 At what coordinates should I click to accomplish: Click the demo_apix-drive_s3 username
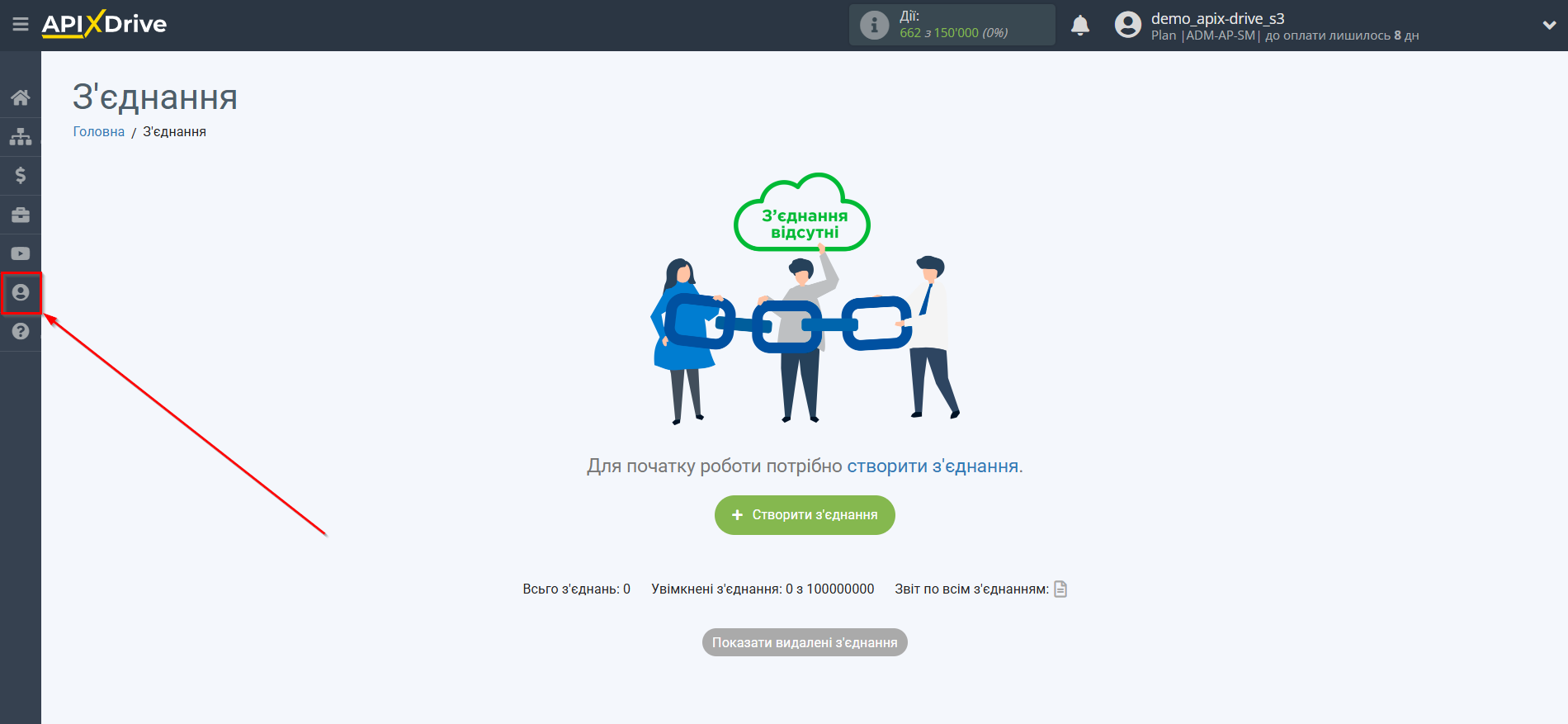[x=1217, y=18]
